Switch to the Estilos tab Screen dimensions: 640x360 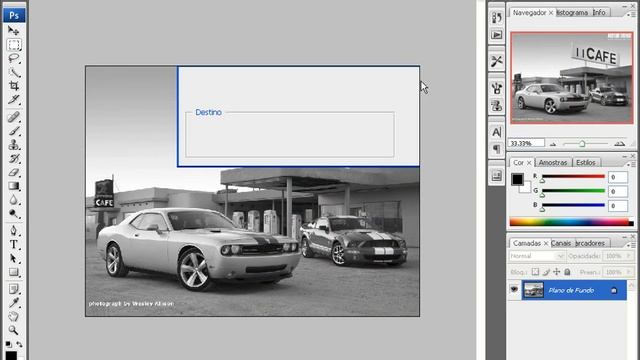(x=586, y=162)
